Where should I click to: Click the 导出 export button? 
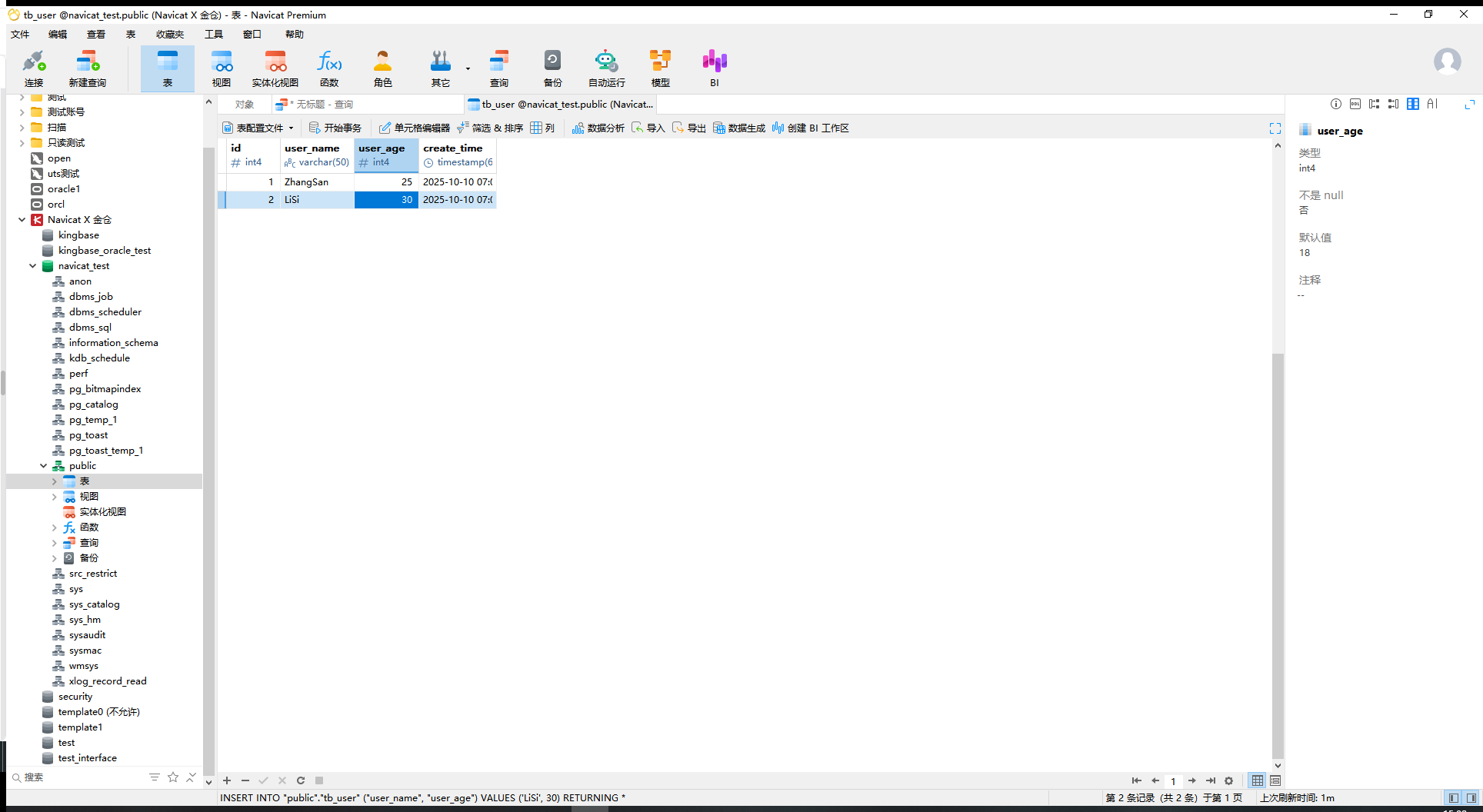point(689,128)
